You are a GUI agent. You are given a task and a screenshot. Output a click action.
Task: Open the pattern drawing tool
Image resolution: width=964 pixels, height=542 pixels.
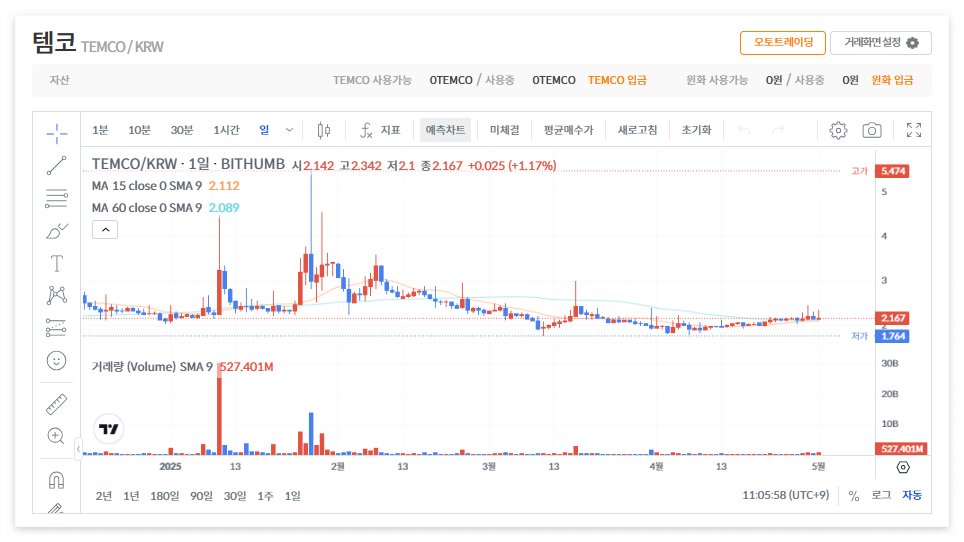pyautogui.click(x=57, y=296)
